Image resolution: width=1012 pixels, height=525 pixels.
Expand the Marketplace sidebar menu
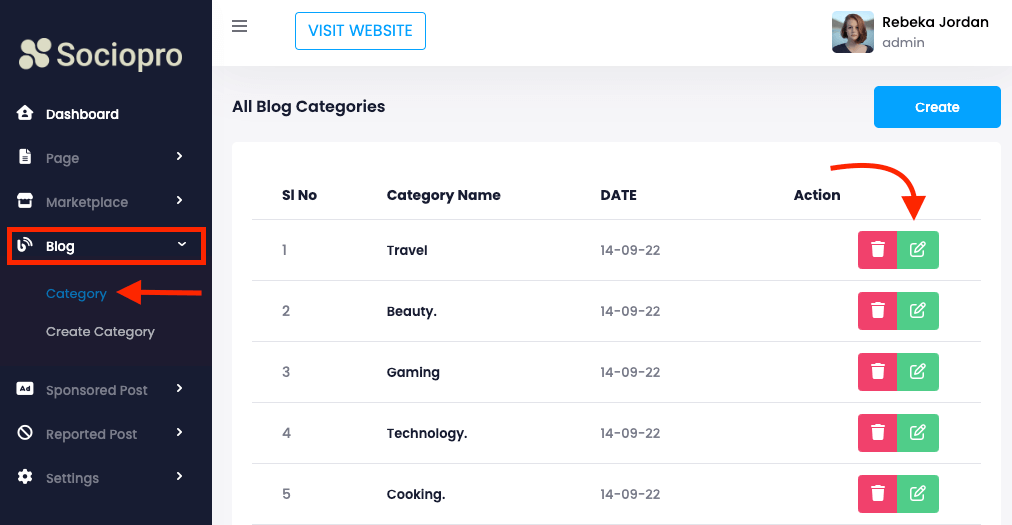[100, 202]
